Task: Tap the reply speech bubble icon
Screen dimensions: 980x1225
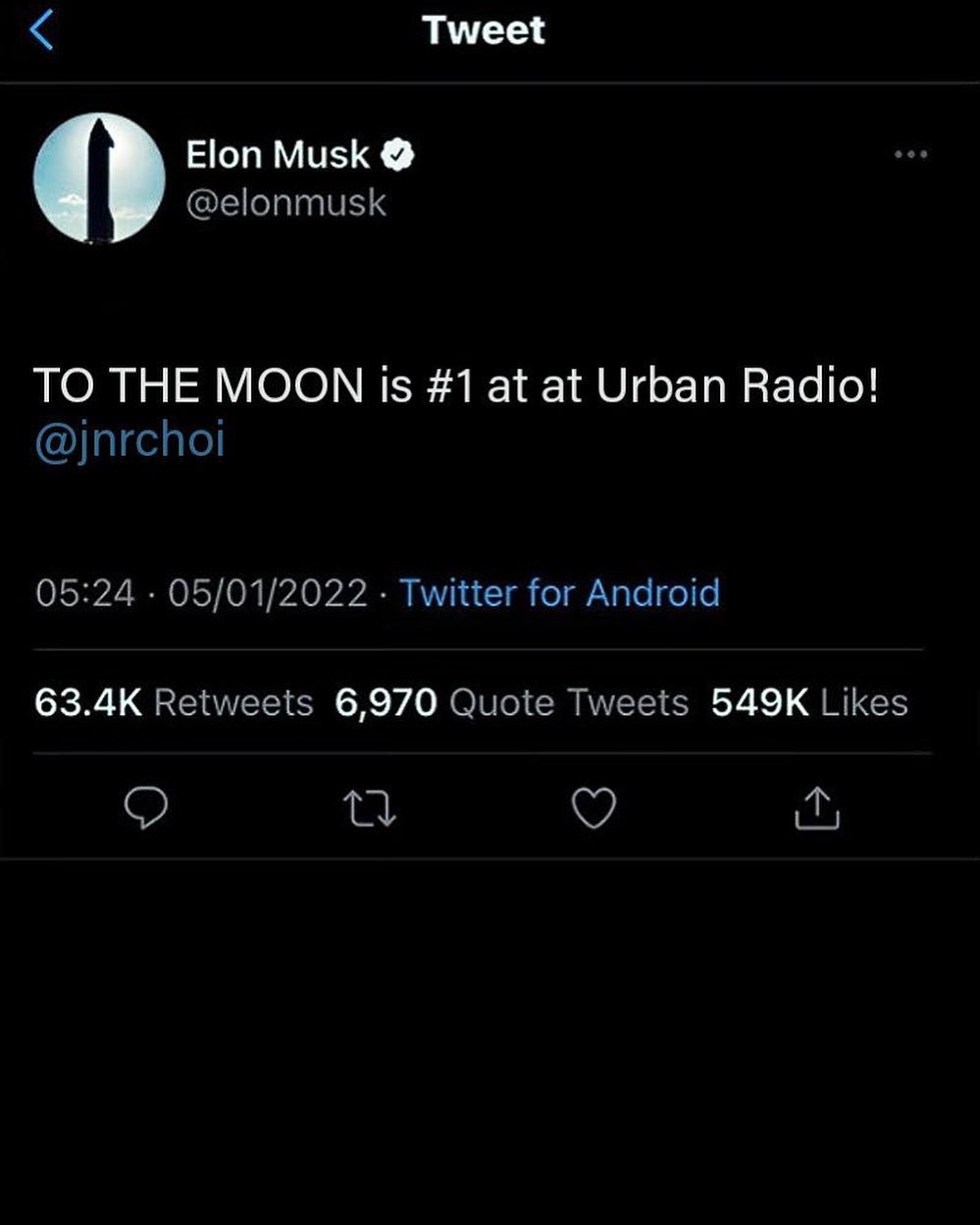Action: 146,809
